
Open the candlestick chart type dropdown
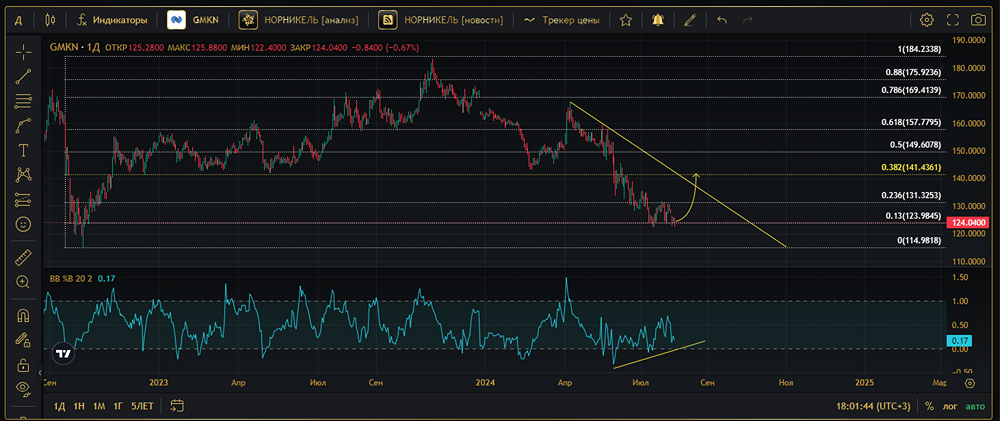(50, 20)
